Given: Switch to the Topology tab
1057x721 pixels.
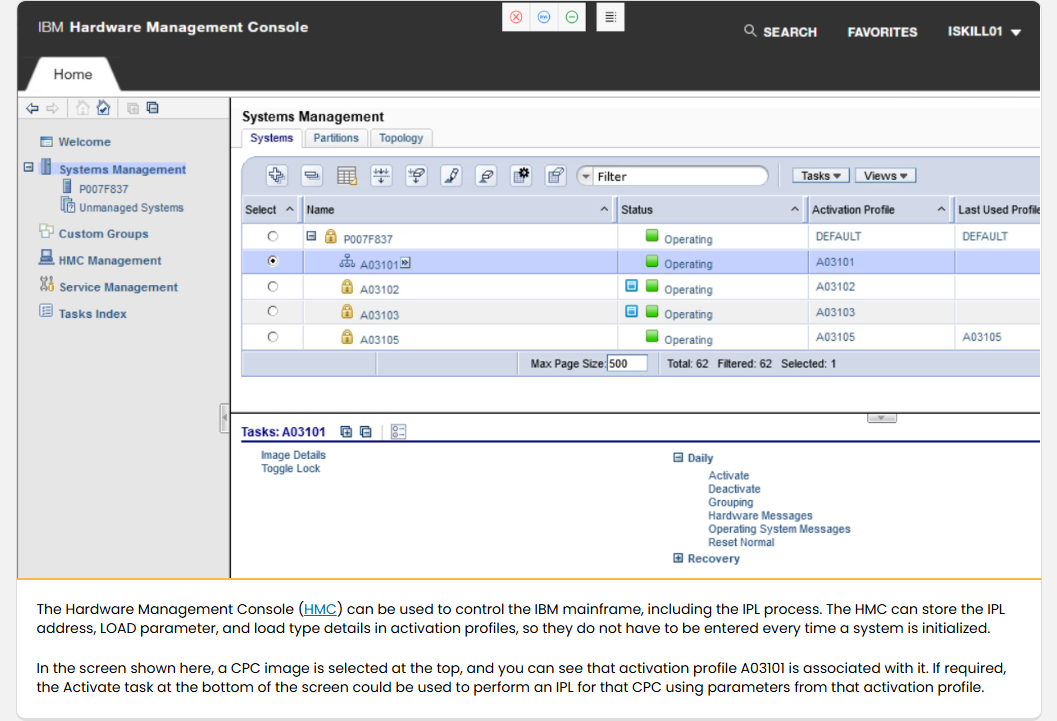Looking at the screenshot, I should pyautogui.click(x=401, y=138).
